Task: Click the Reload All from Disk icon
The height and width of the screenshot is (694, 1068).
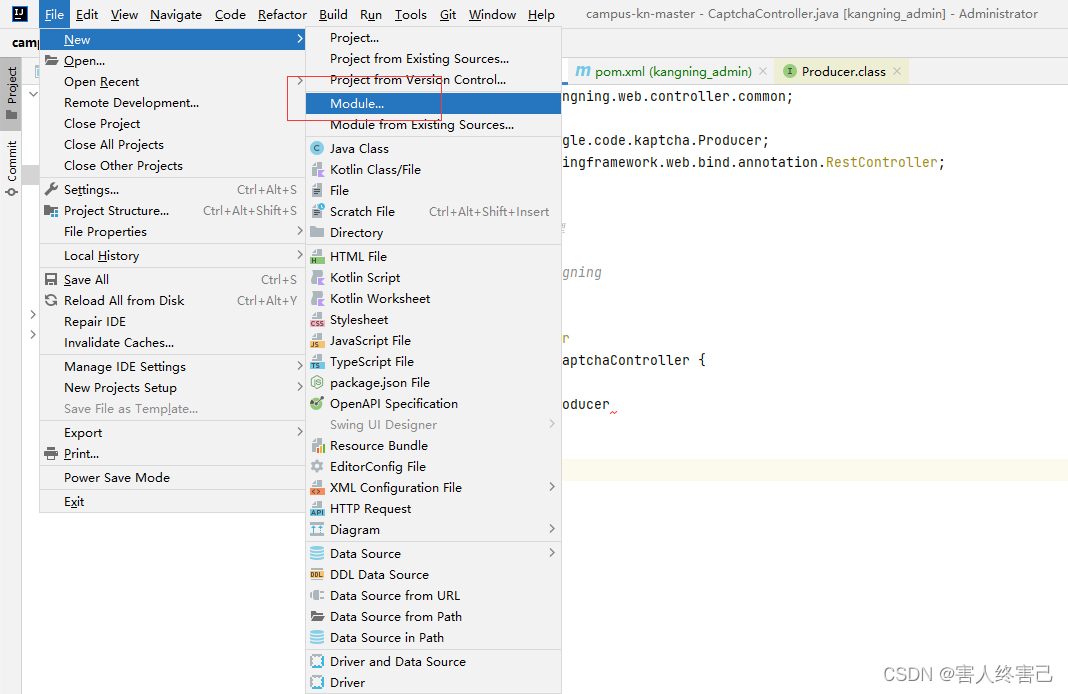Action: point(51,300)
